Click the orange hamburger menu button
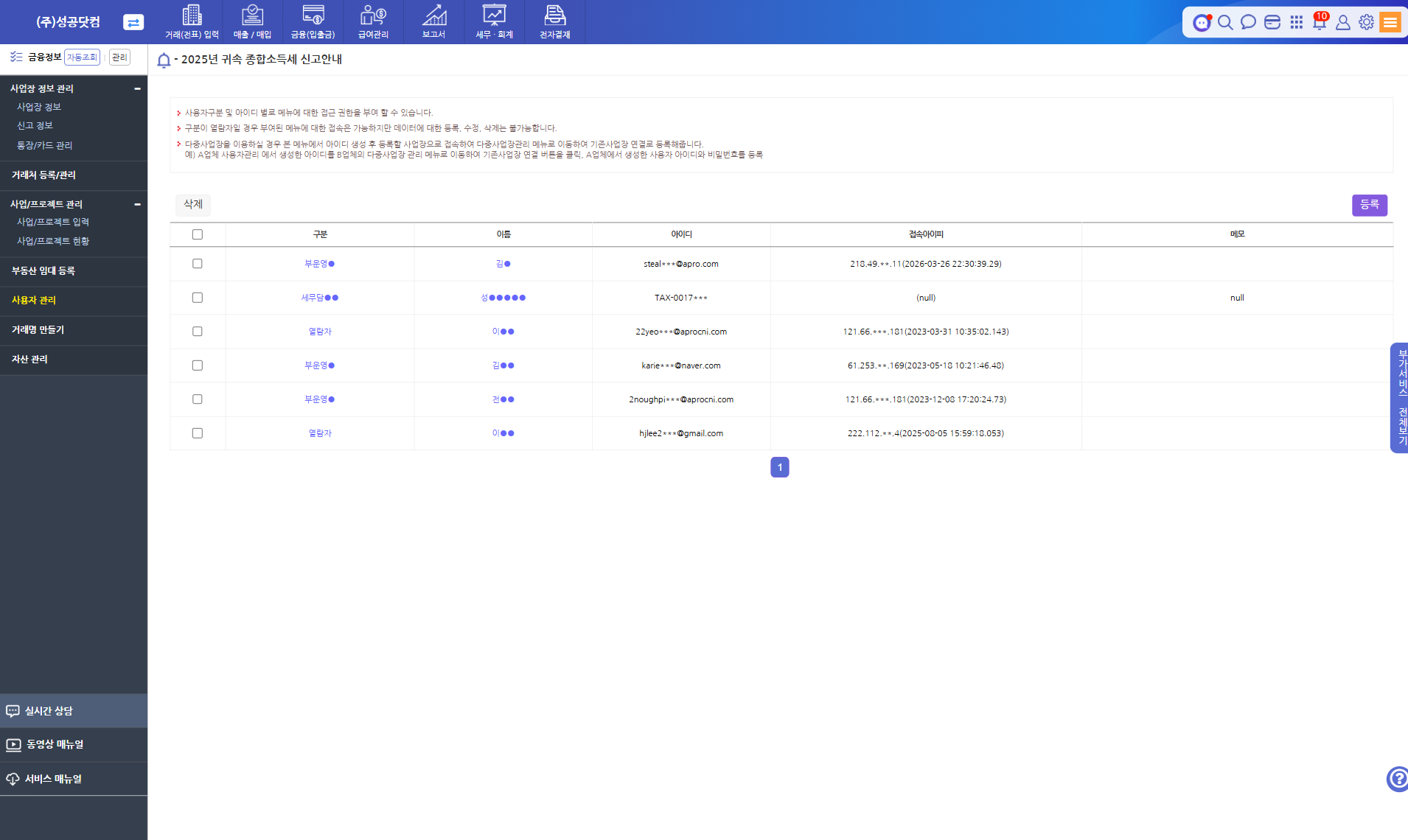 (x=1390, y=22)
